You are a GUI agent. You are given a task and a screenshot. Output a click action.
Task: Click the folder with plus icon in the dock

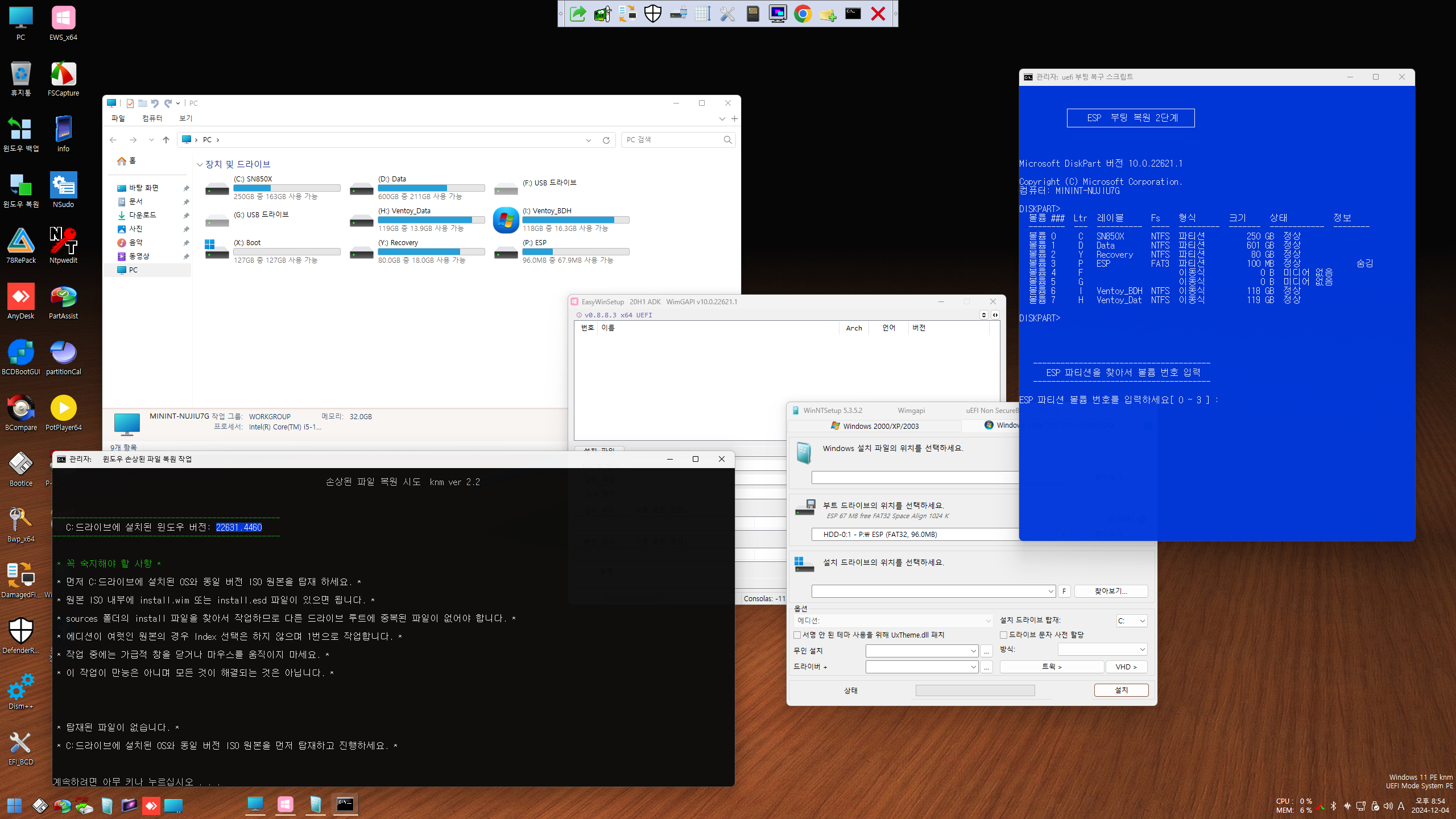click(x=828, y=14)
